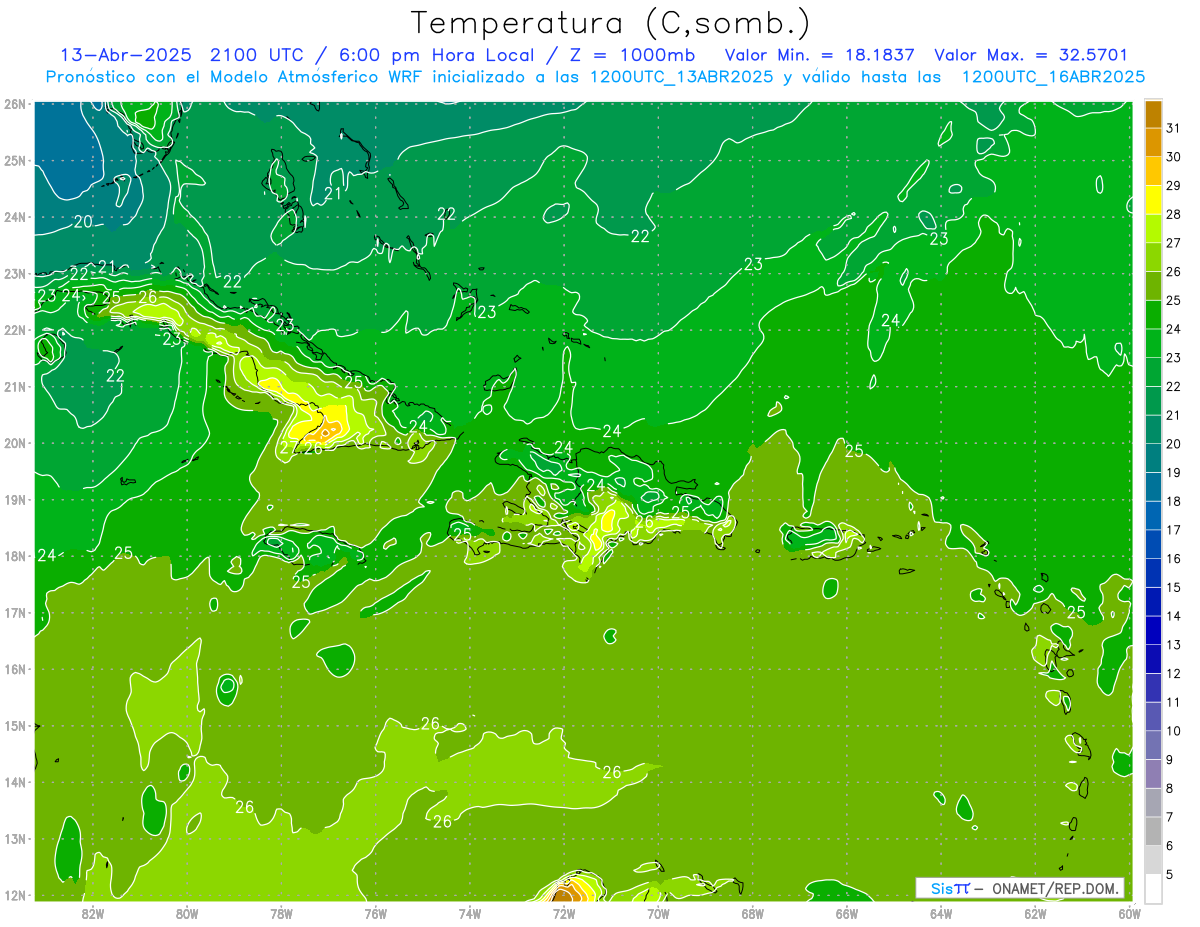Click the "24N" latitude axis label
1200x927 pixels.
(14, 217)
